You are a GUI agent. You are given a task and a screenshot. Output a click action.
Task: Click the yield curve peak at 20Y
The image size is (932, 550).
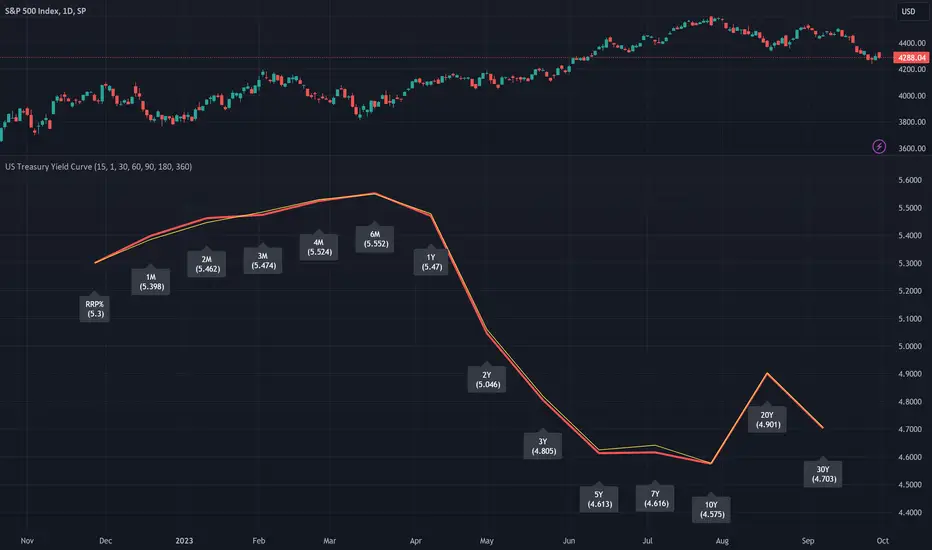click(767, 373)
